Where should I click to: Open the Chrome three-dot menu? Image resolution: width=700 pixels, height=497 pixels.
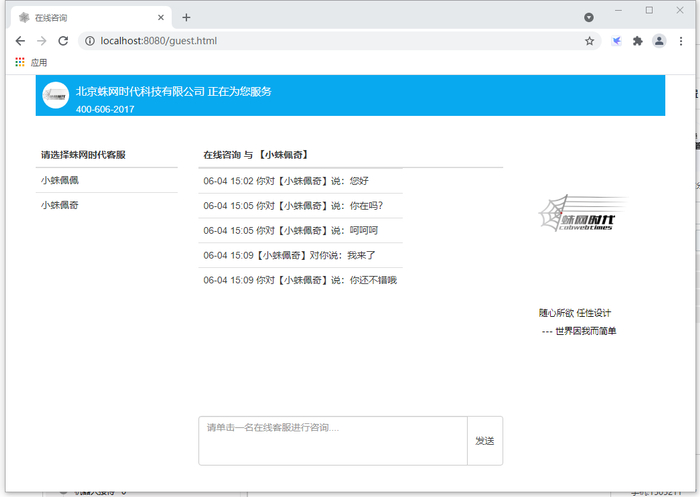[681, 41]
